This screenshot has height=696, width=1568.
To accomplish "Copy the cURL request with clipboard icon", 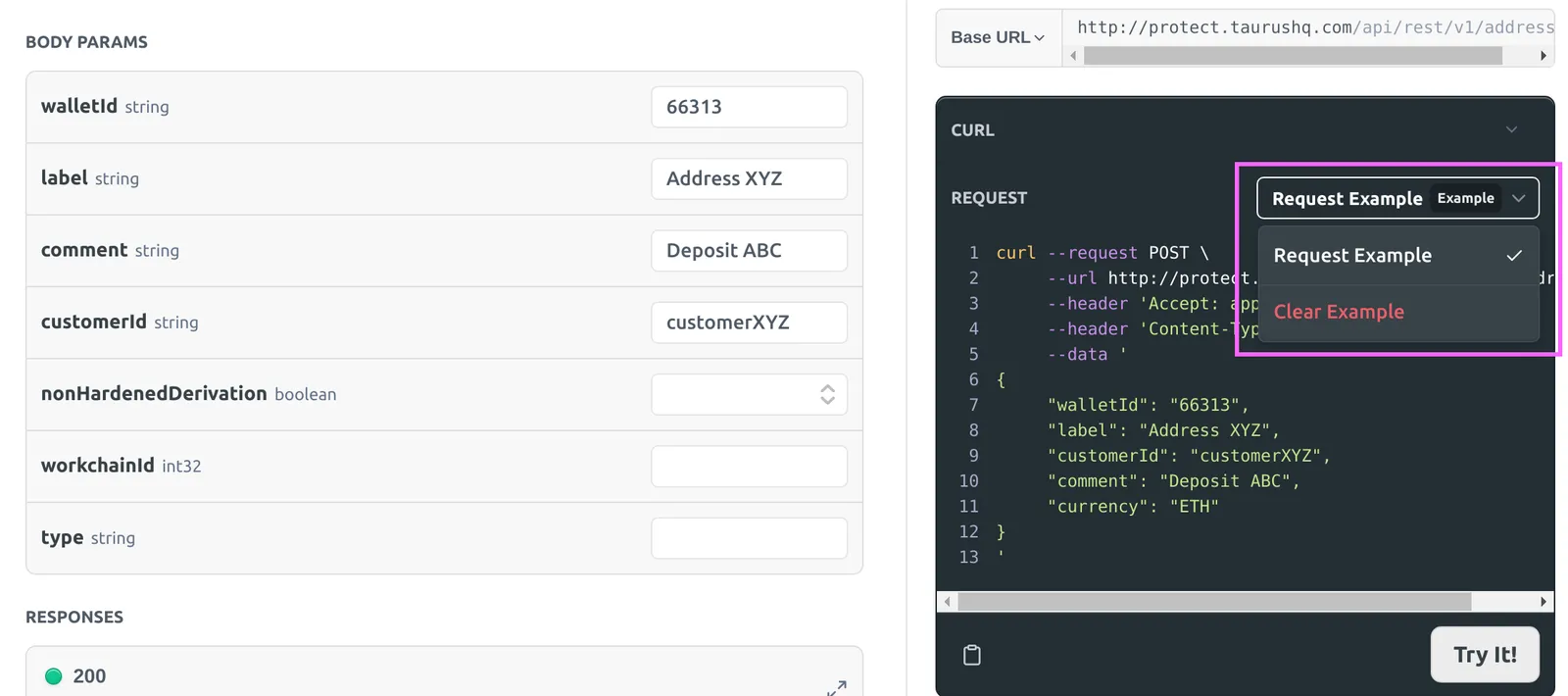I will 971,655.
